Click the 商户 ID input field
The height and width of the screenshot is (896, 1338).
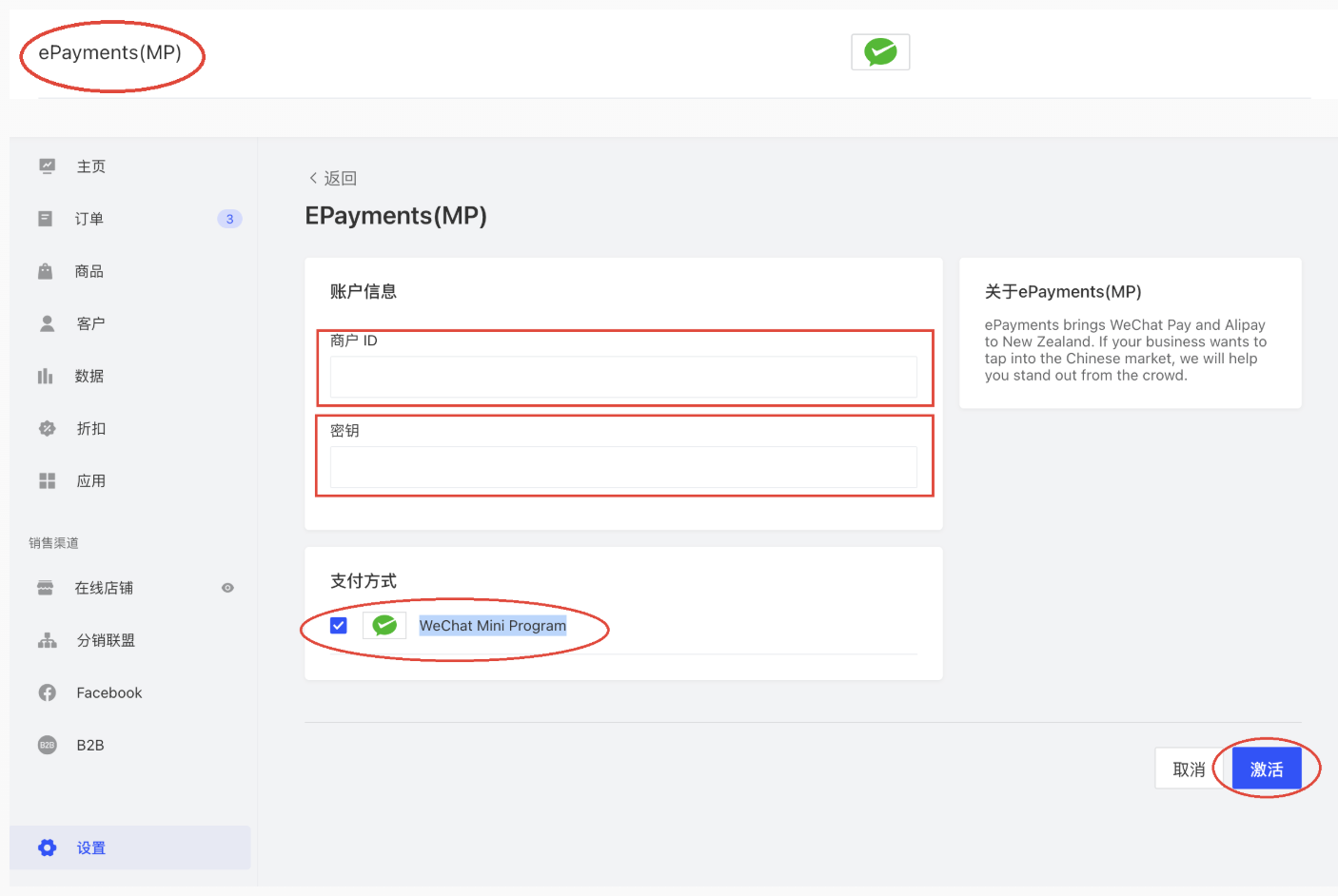pyautogui.click(x=623, y=377)
